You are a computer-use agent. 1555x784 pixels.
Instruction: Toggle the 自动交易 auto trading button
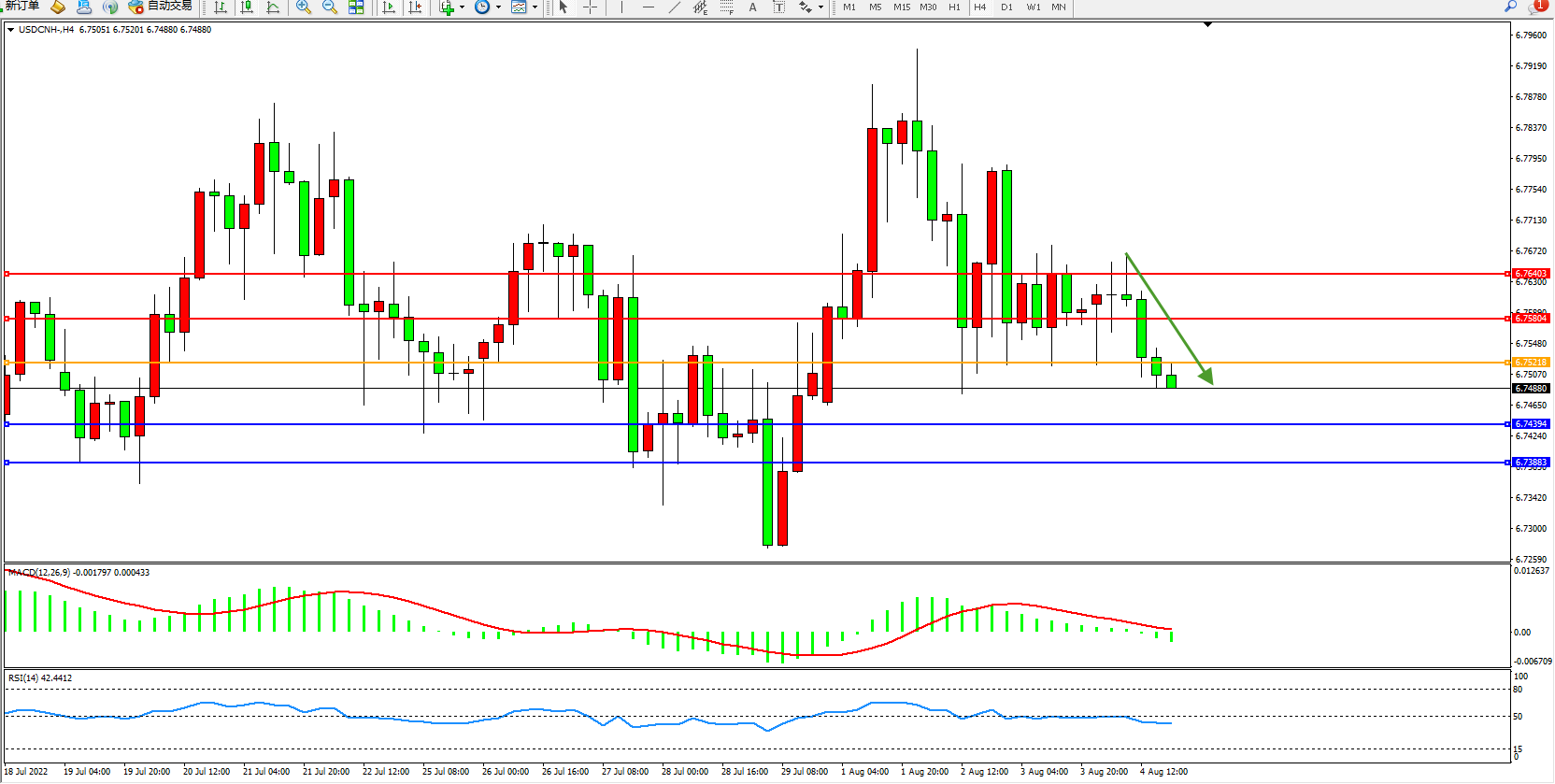pos(161,7)
